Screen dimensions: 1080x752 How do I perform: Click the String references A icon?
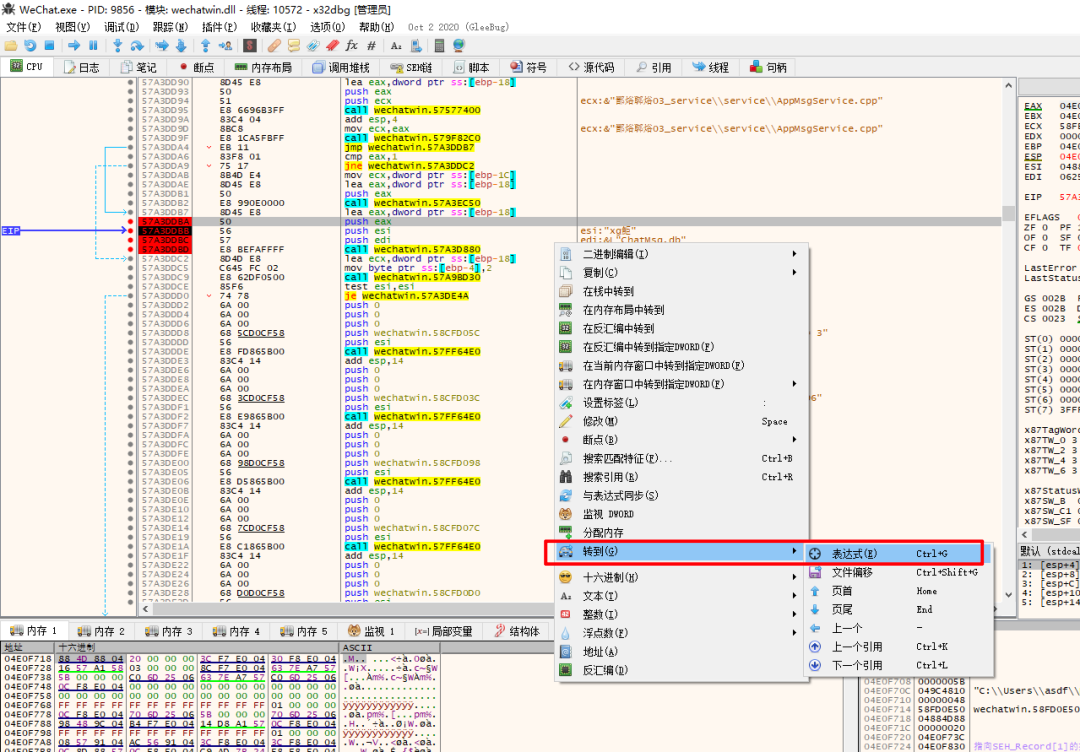click(396, 45)
